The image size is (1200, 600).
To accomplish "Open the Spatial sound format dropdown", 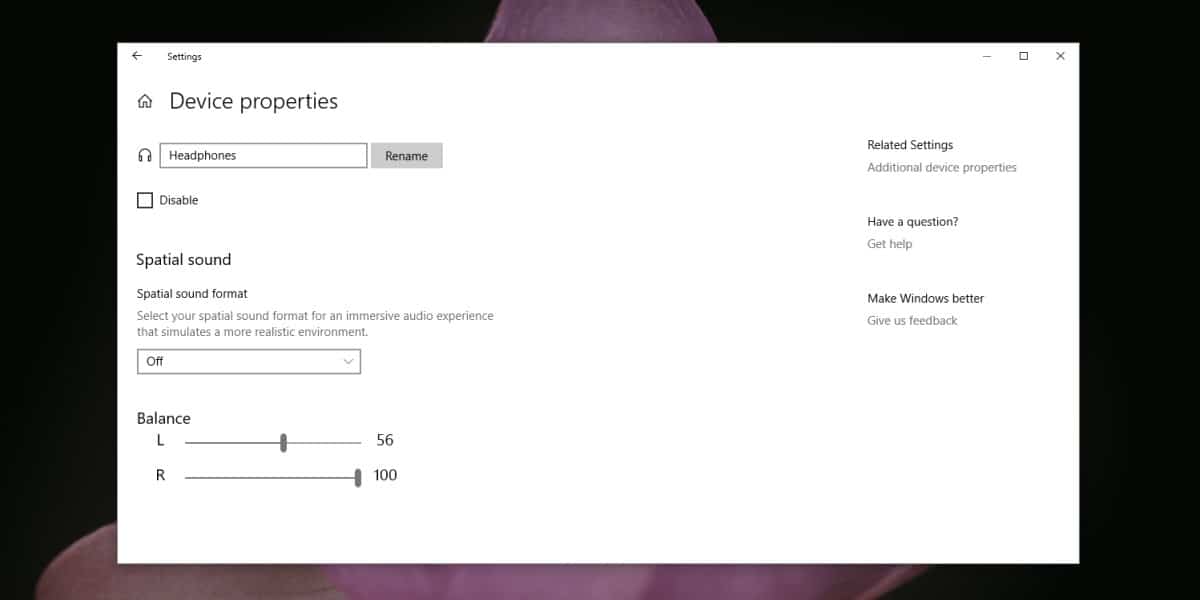I will tap(249, 361).
